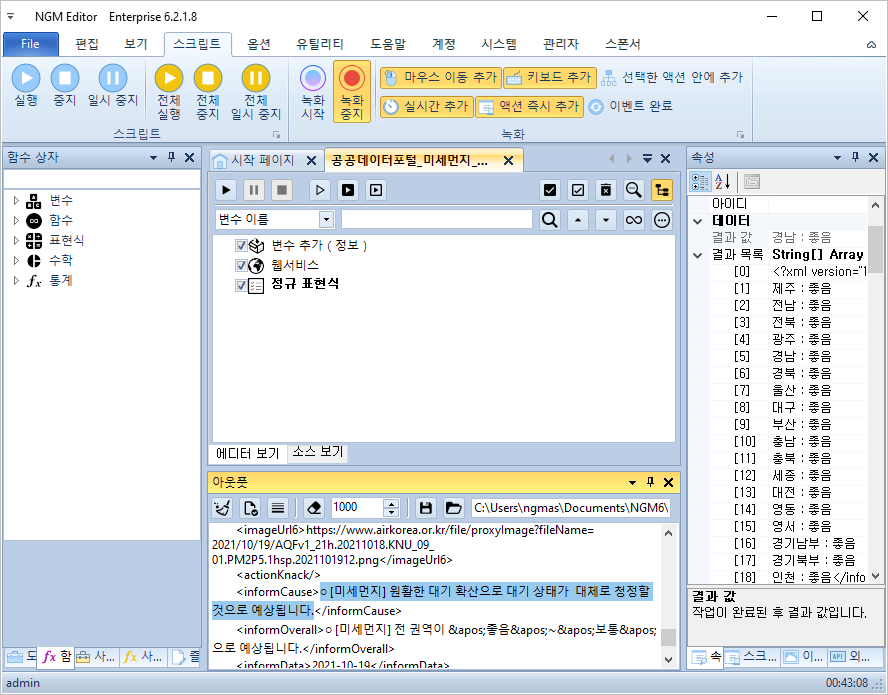
Task: Click the 1000 value stepper up arrow
Action: (391, 503)
